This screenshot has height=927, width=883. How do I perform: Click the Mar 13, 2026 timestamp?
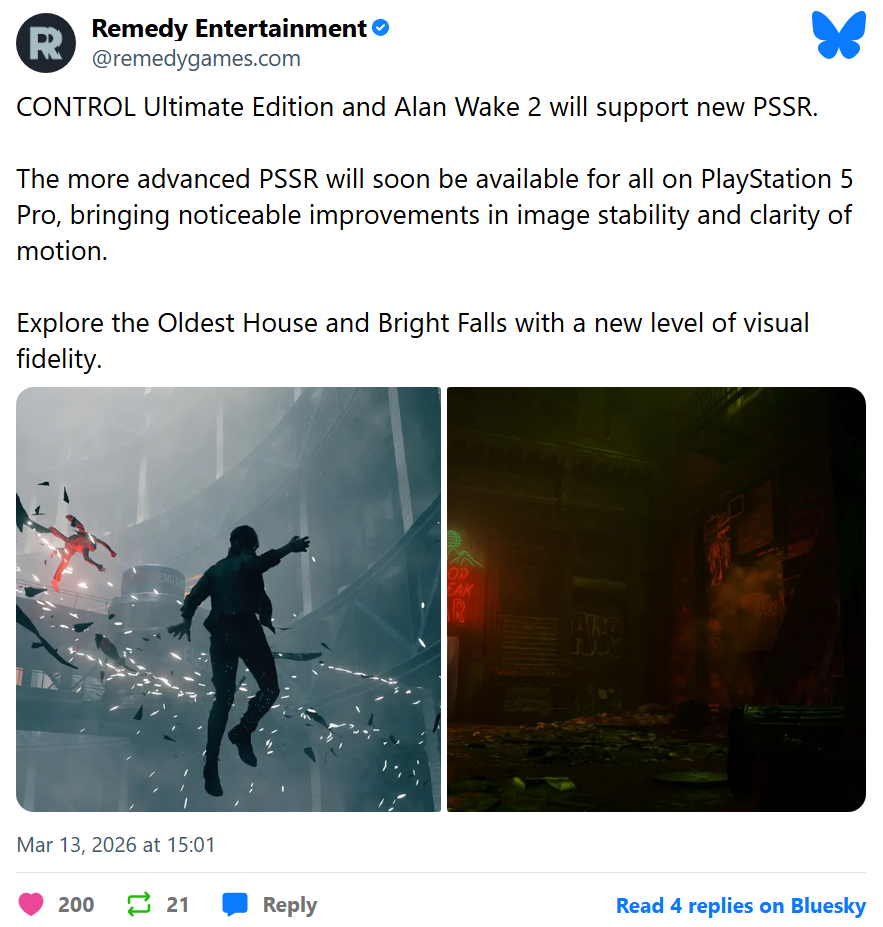click(x=116, y=845)
